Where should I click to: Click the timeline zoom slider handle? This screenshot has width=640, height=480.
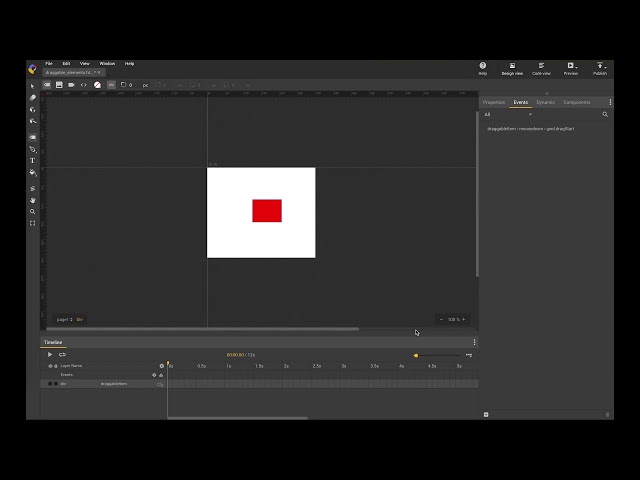point(416,356)
